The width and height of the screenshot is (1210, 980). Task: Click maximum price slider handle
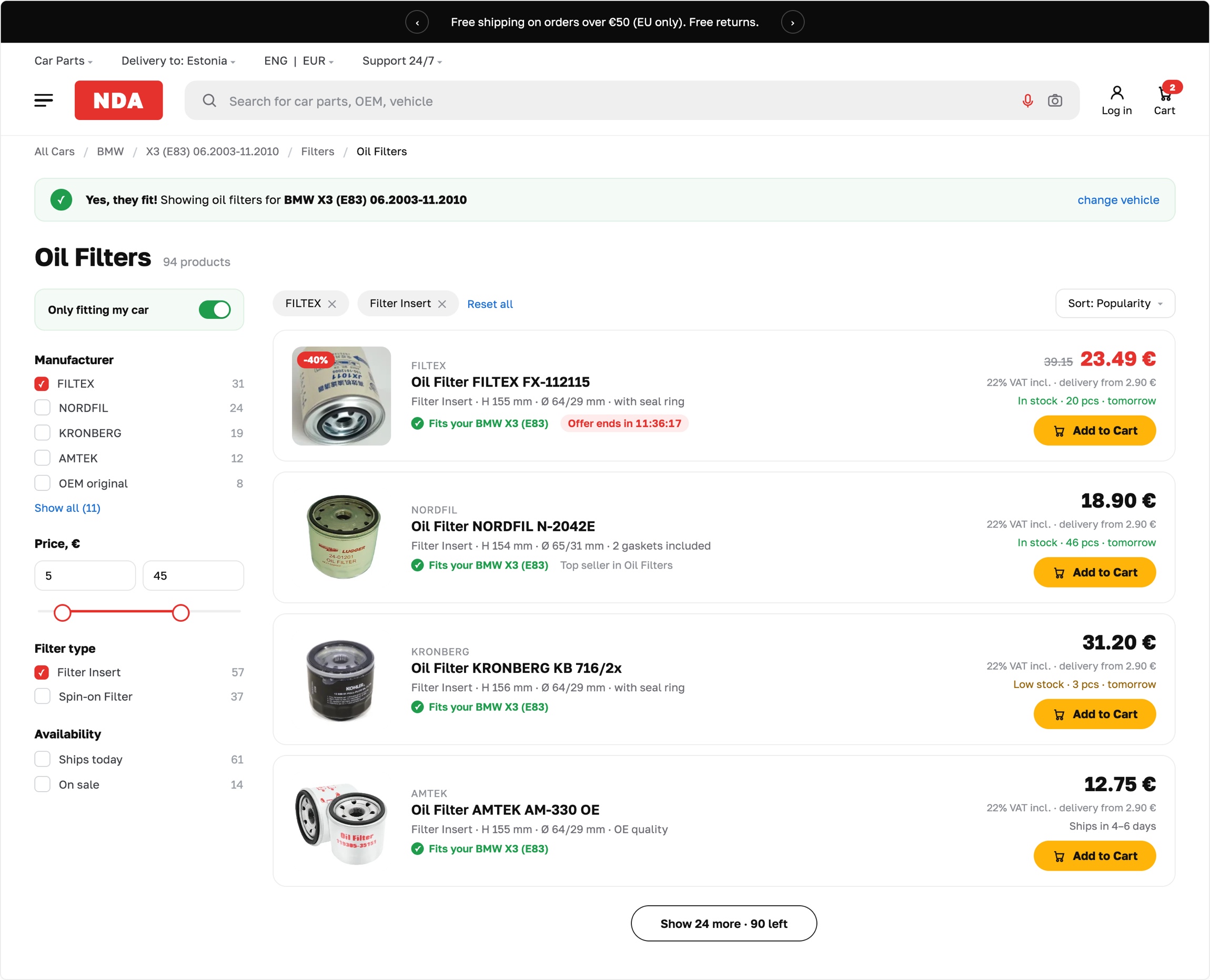180,612
